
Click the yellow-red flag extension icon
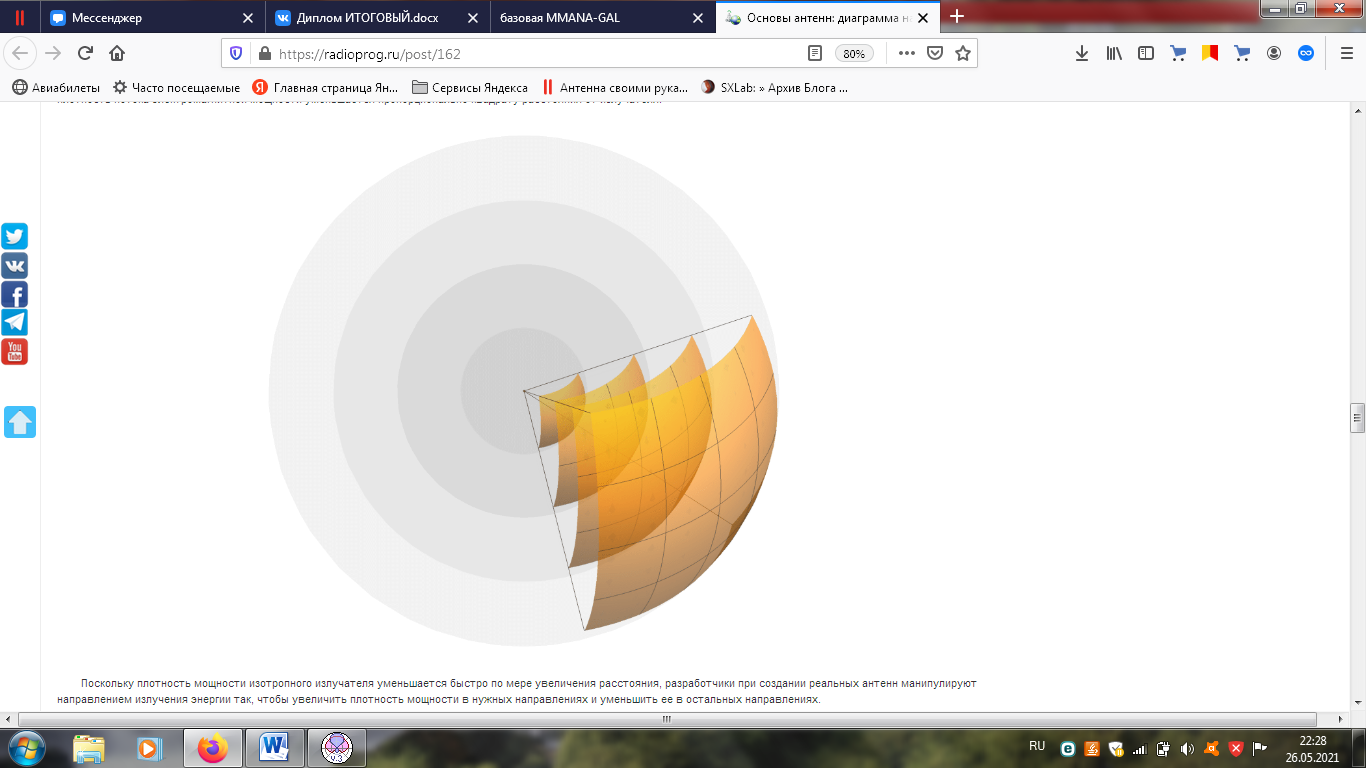click(1210, 54)
